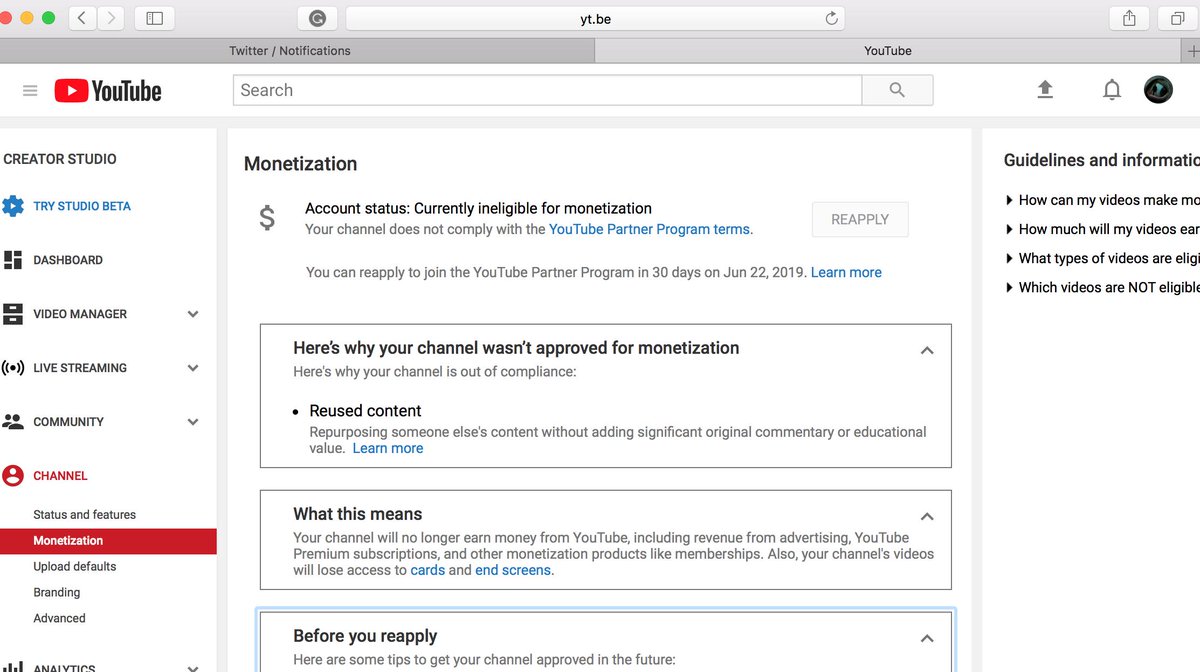This screenshot has width=1200, height=672.
Task: Open YouTube Partner Program terms link
Action: tap(651, 229)
